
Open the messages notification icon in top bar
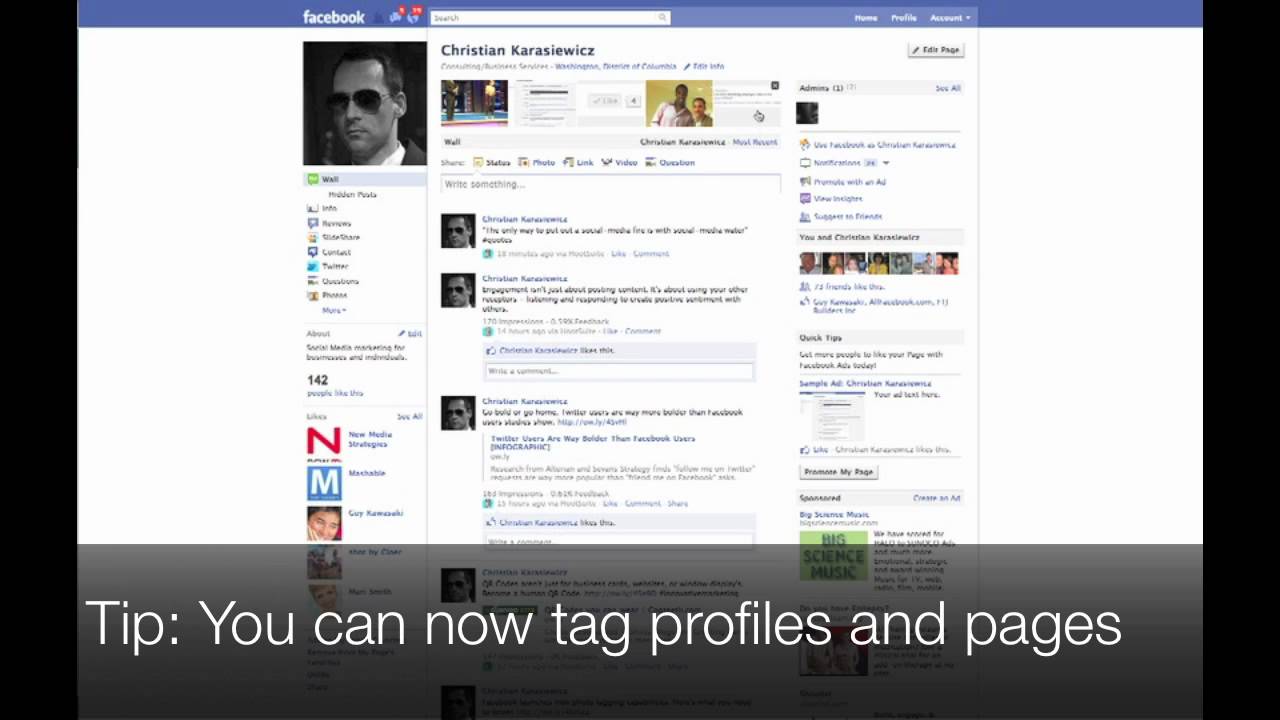pyautogui.click(x=397, y=16)
